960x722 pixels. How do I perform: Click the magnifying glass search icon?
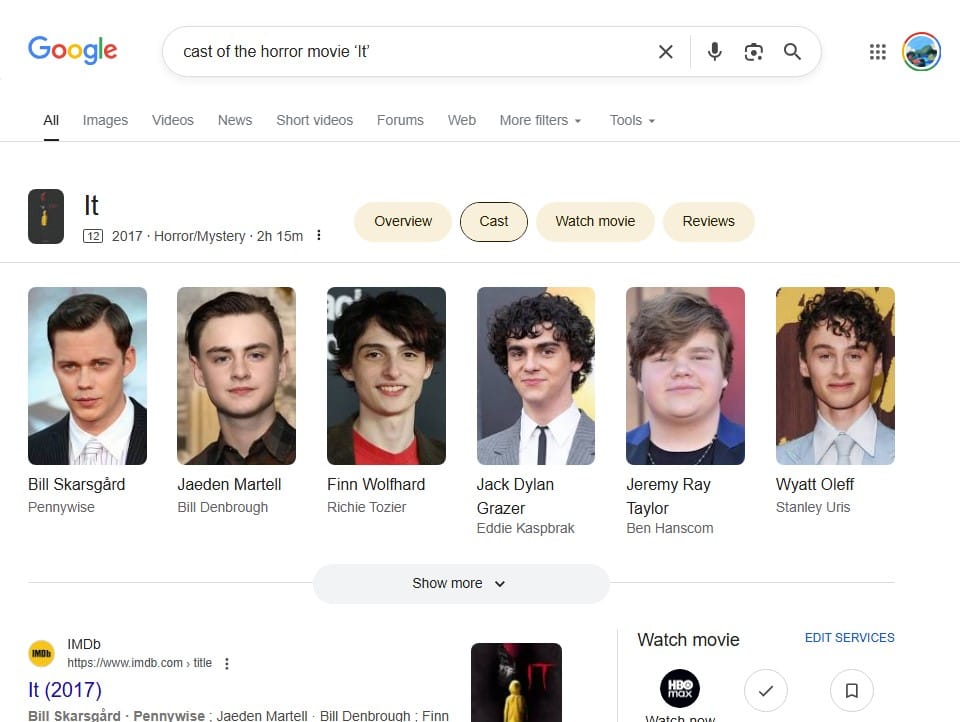pyautogui.click(x=793, y=51)
